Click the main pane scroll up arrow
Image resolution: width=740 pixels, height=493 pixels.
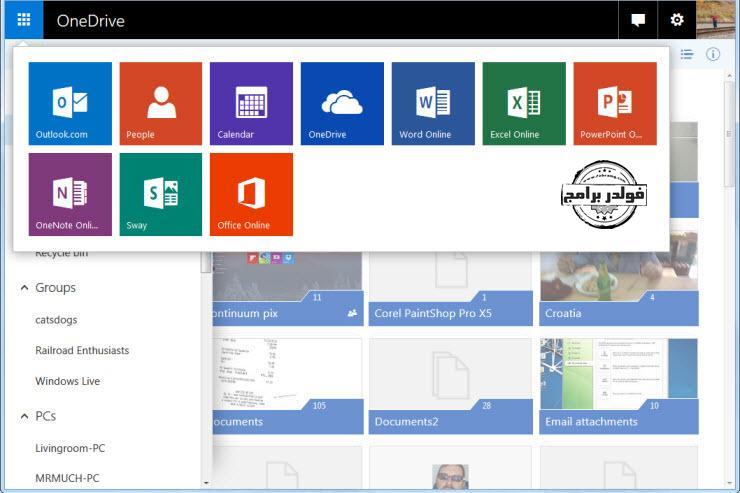tap(730, 75)
